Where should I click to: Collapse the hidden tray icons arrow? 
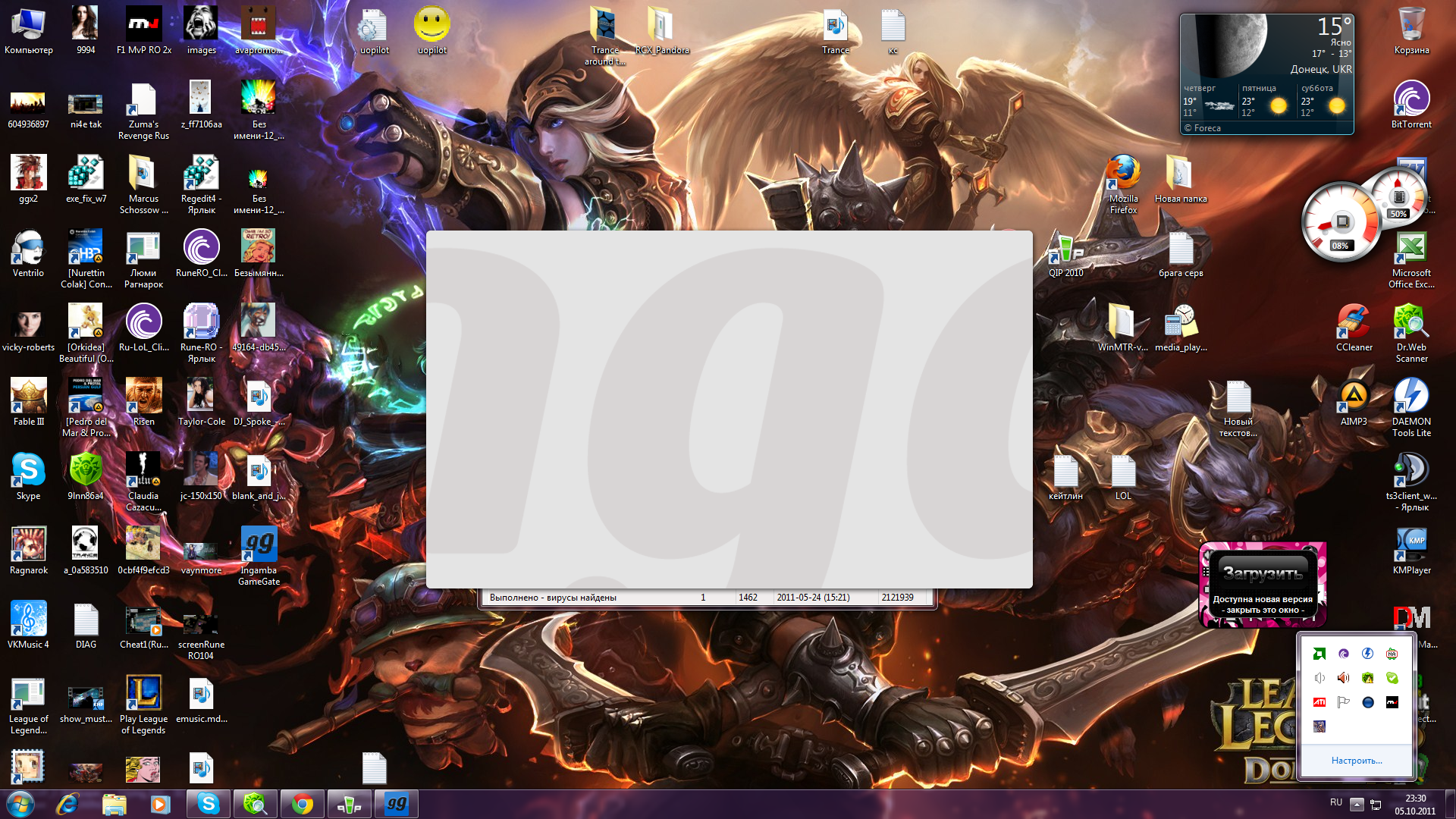coord(1357,804)
